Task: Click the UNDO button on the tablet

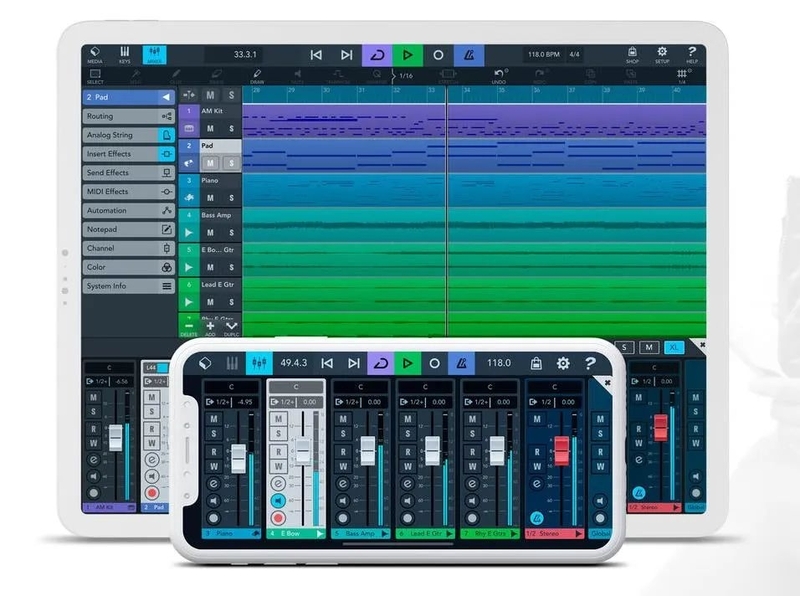Action: click(499, 76)
